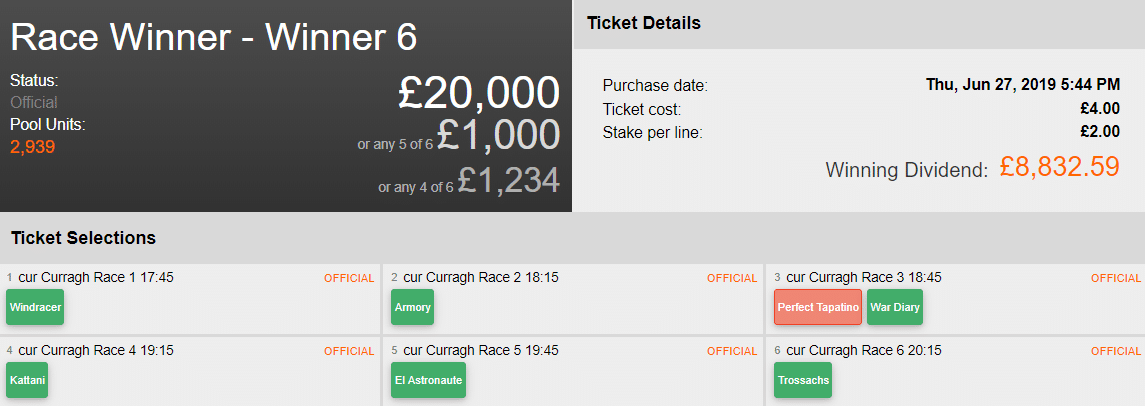Image resolution: width=1145 pixels, height=406 pixels.
Task: Select the El Astronaute badge
Action: click(x=428, y=381)
